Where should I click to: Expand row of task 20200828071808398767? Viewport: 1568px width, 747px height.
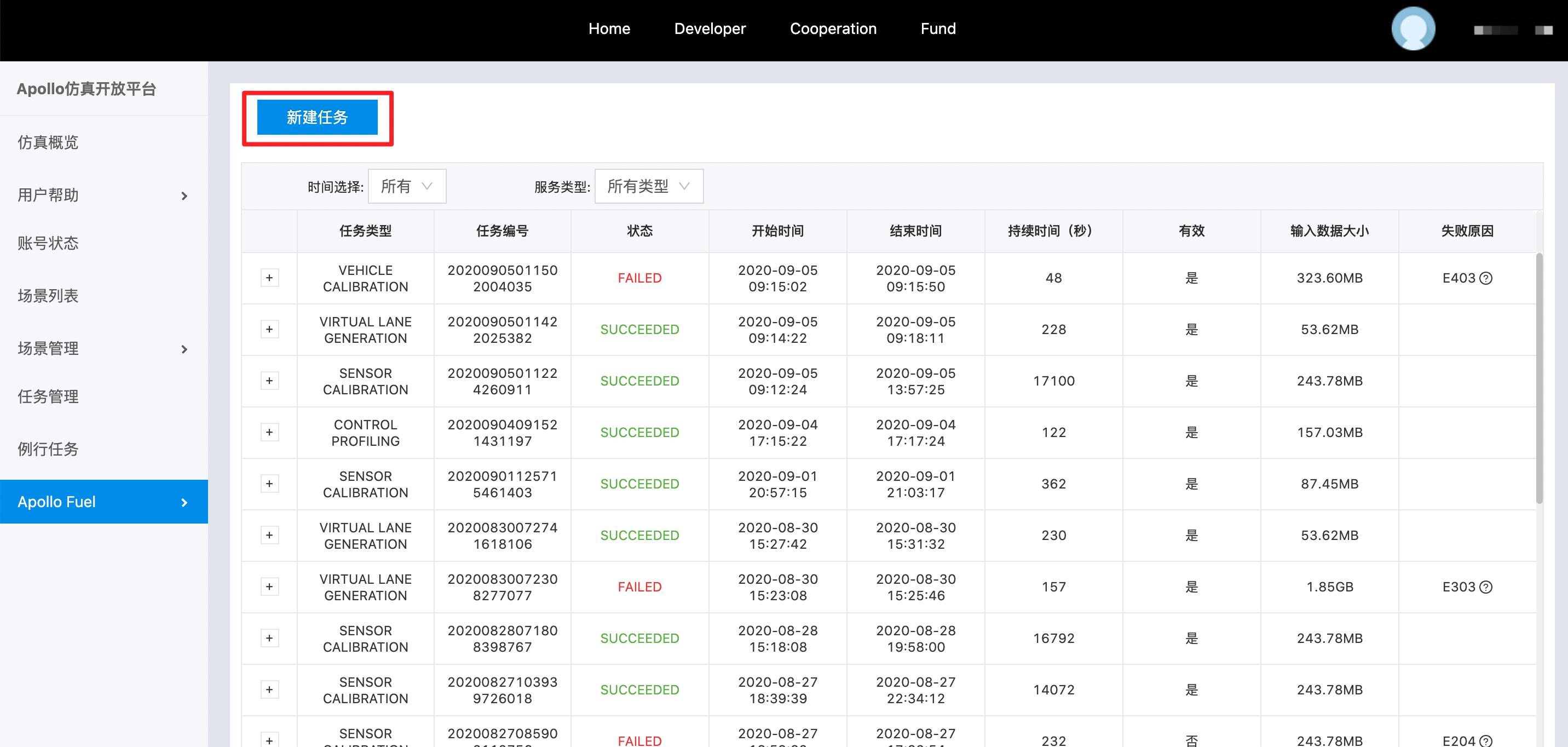[x=270, y=638]
